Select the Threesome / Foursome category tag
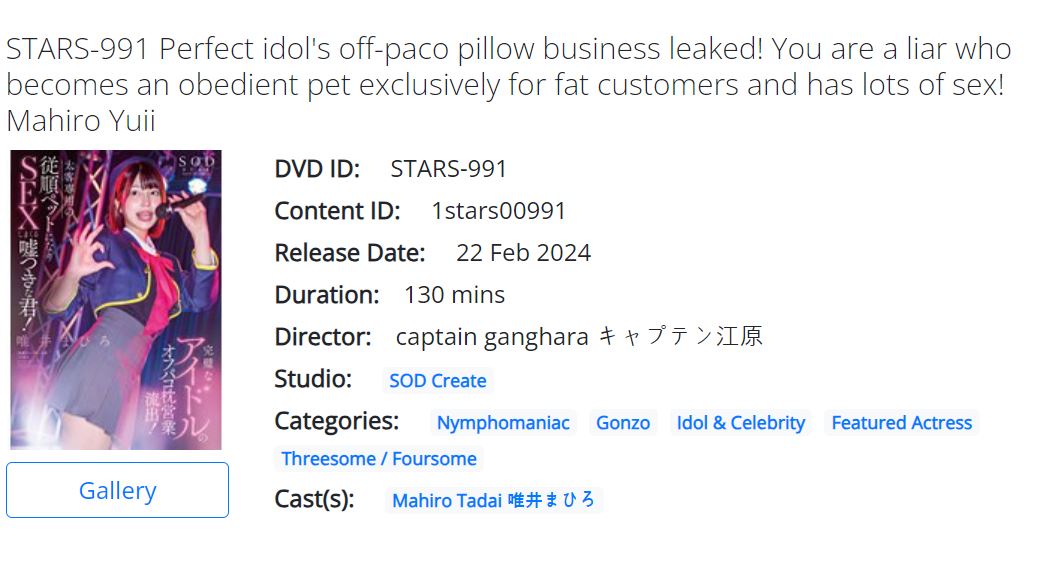 (x=379, y=459)
